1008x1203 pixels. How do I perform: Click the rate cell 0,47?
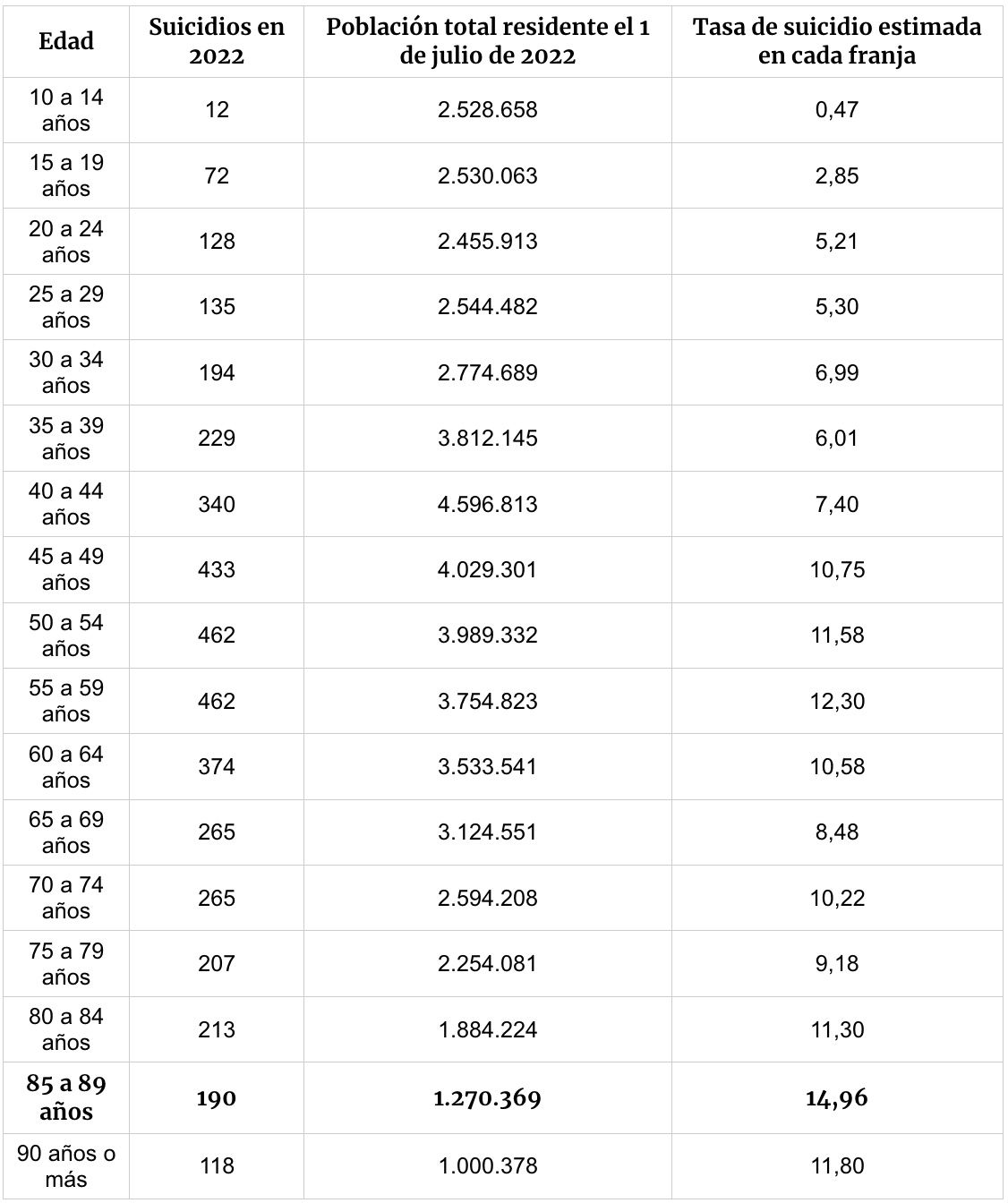click(x=837, y=110)
